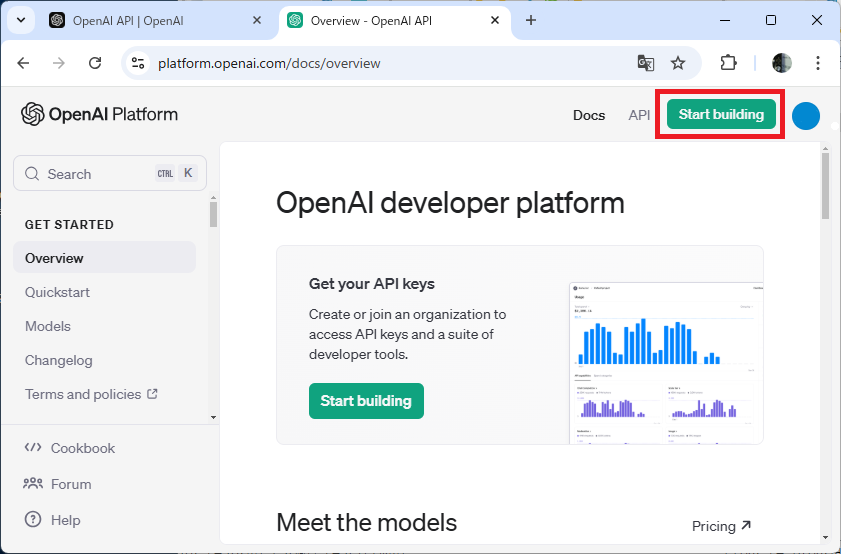Click the Get your API keys heading
The width and height of the screenshot is (841, 554).
coord(372,284)
